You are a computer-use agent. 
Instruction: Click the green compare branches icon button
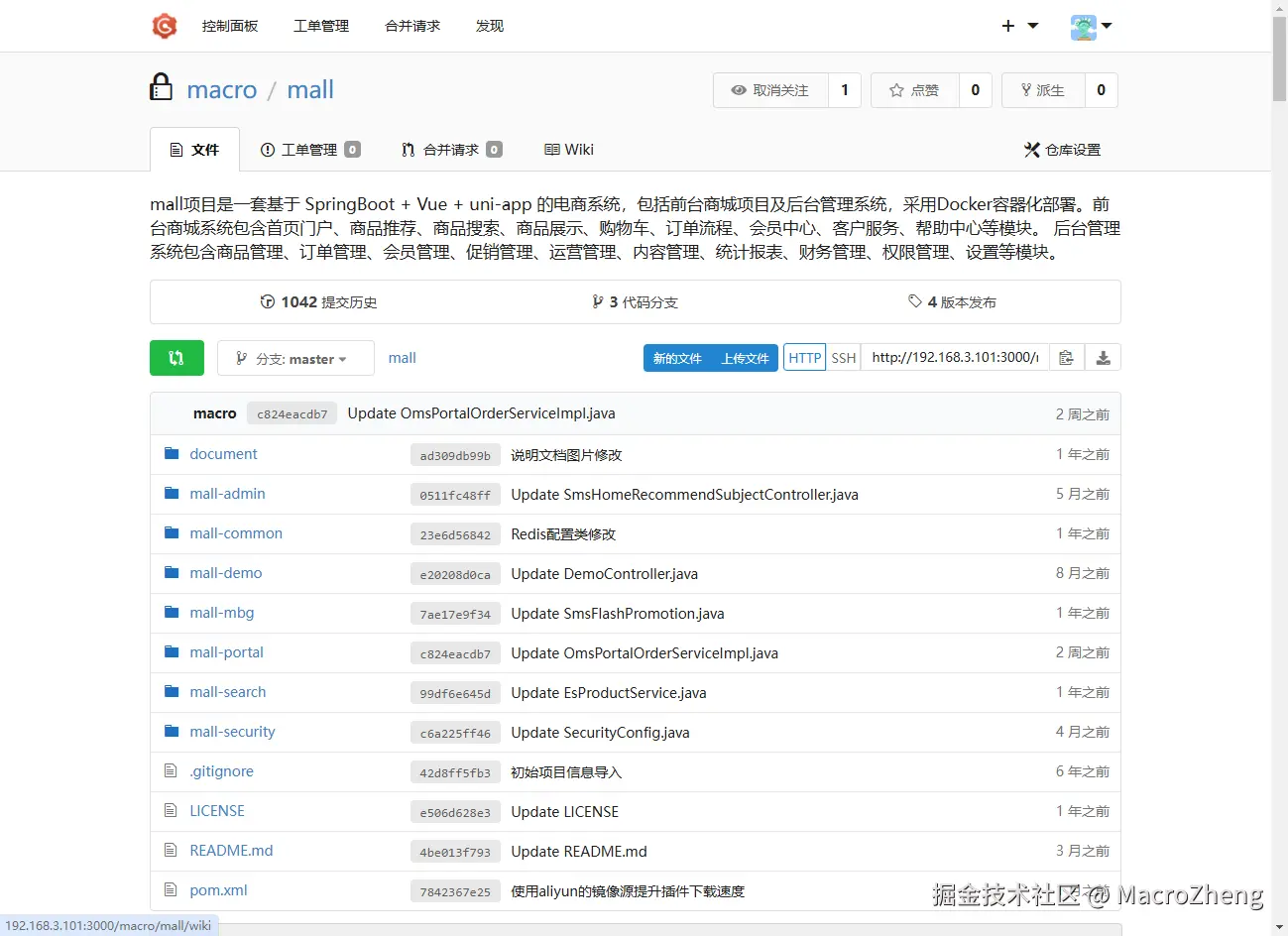[176, 358]
